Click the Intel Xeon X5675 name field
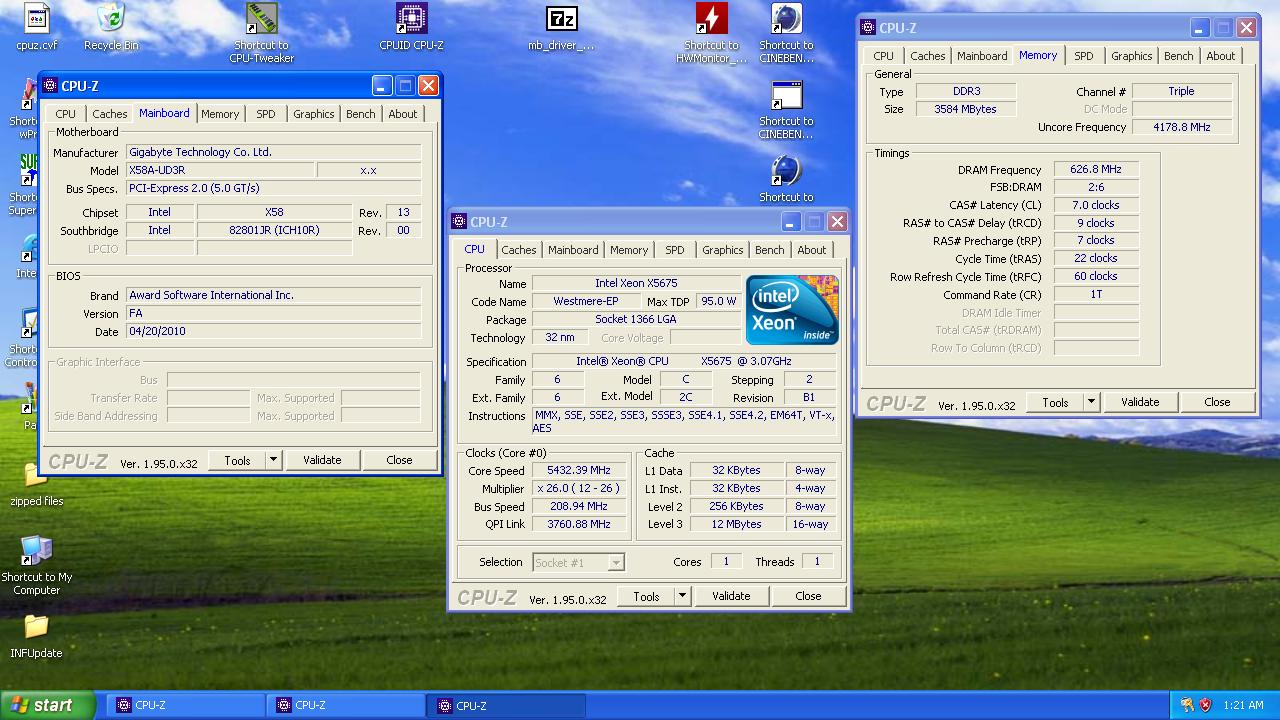 tap(636, 284)
